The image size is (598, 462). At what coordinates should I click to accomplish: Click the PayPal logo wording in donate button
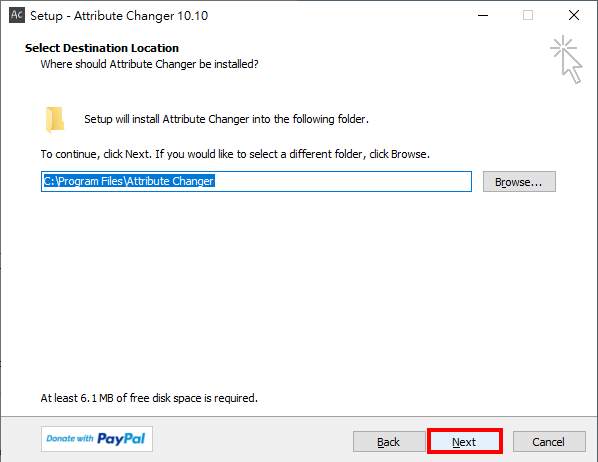pos(121,439)
